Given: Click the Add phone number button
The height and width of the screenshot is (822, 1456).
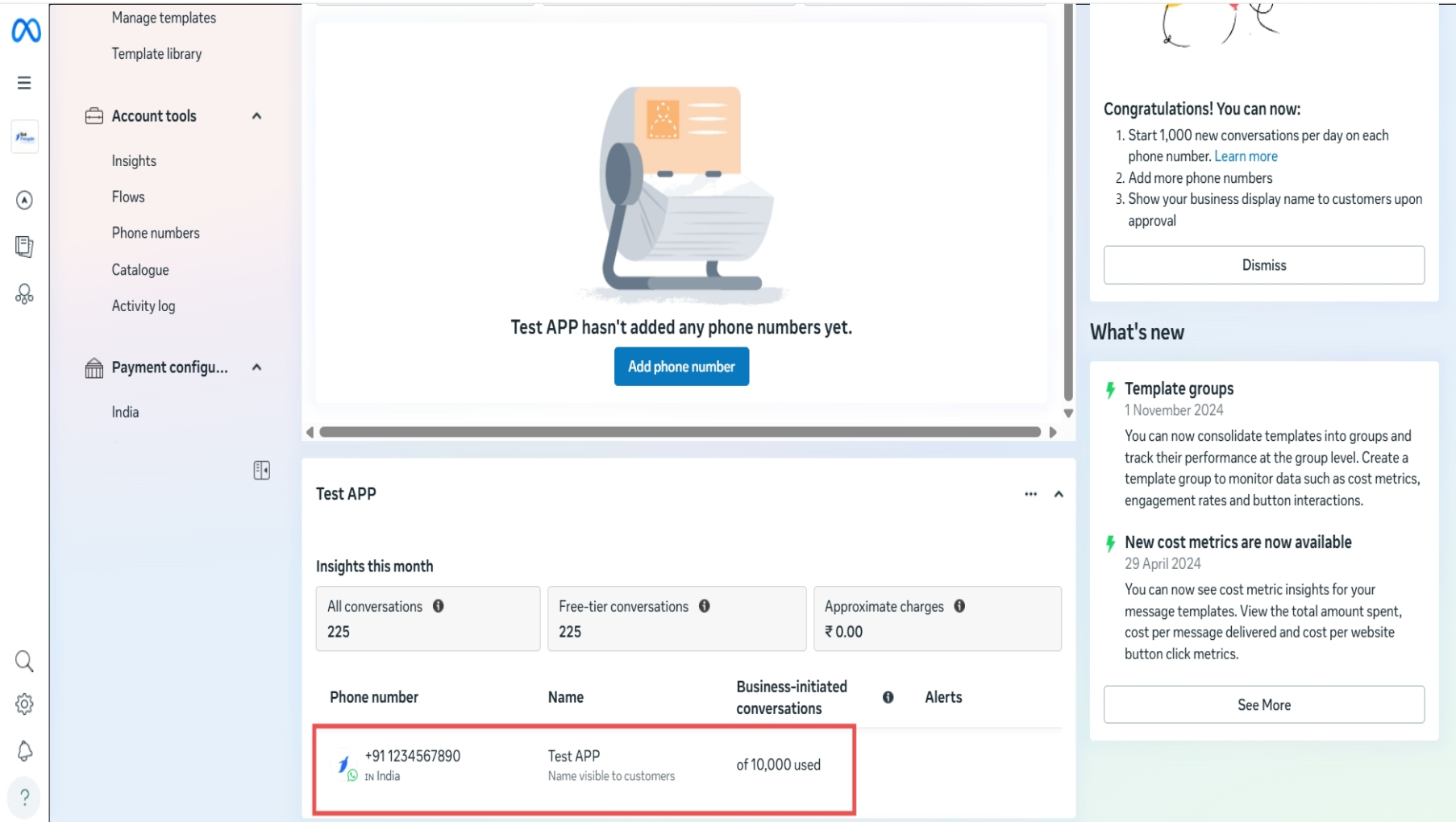Looking at the screenshot, I should pos(681,367).
